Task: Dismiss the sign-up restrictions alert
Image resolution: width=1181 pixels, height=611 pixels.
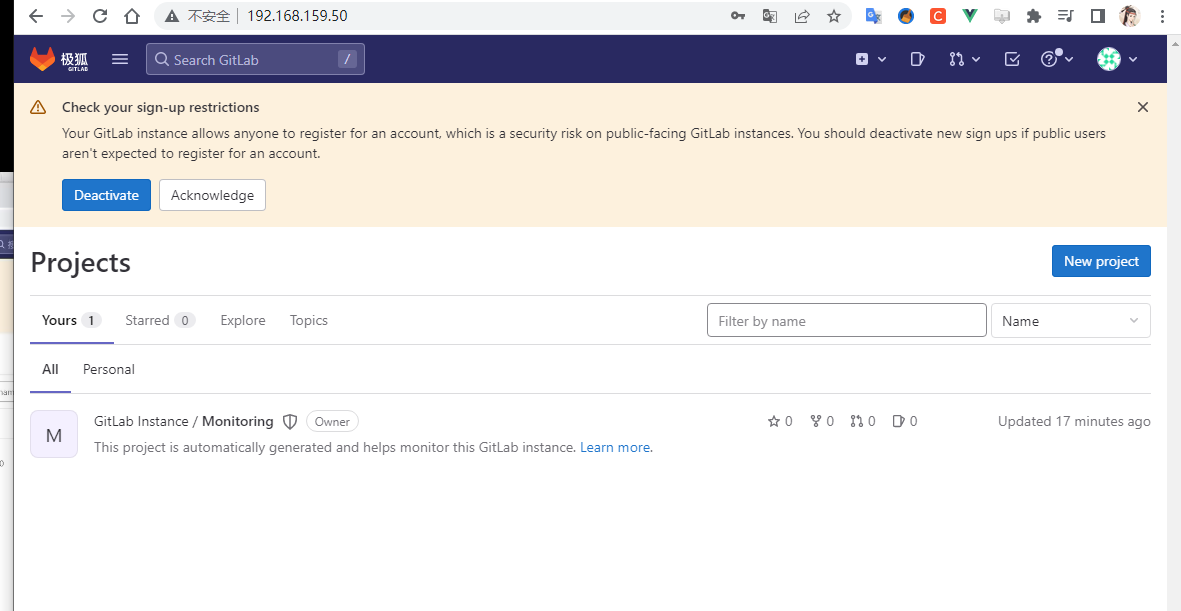Action: pyautogui.click(x=1143, y=107)
